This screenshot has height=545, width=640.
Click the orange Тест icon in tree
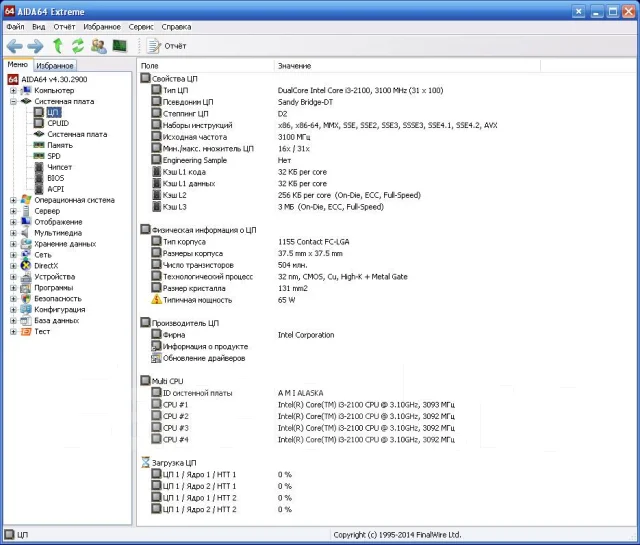pyautogui.click(x=26, y=331)
